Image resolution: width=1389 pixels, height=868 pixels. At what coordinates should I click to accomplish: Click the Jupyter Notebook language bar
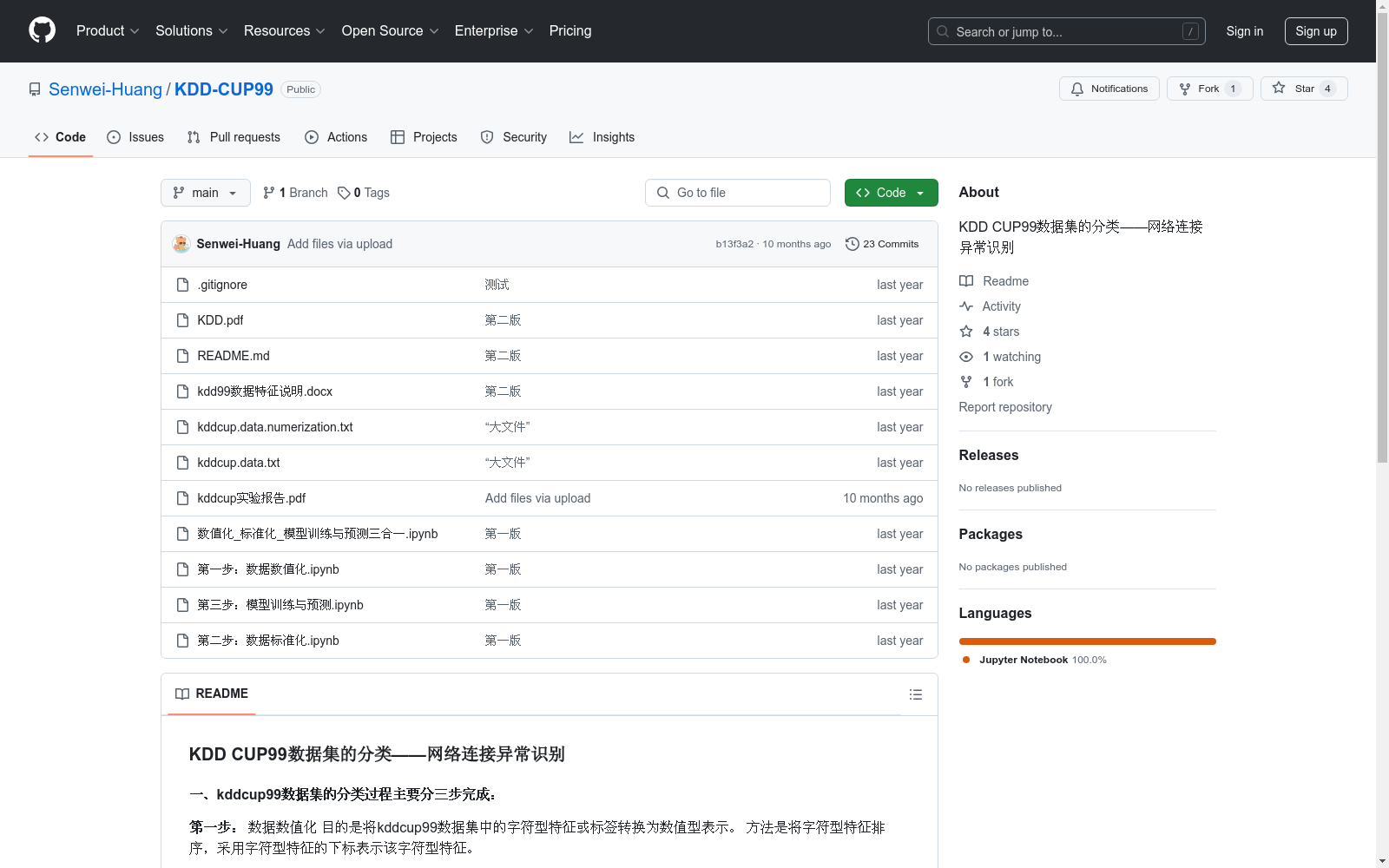(x=1088, y=641)
